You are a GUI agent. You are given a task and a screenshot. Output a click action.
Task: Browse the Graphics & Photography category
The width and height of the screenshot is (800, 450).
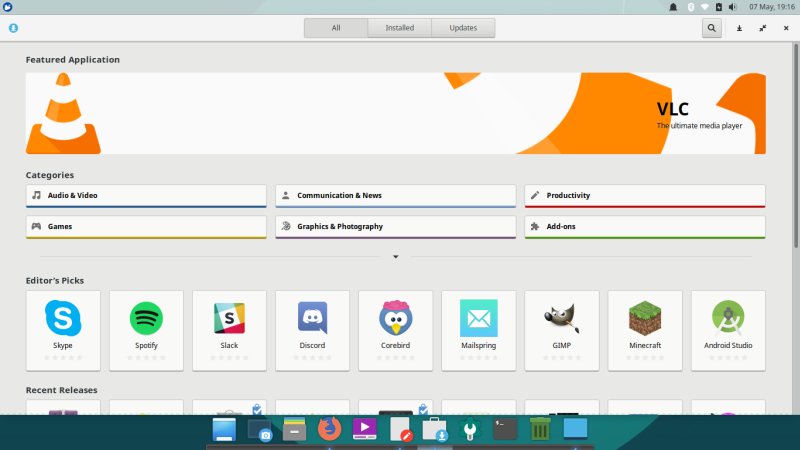click(x=395, y=227)
